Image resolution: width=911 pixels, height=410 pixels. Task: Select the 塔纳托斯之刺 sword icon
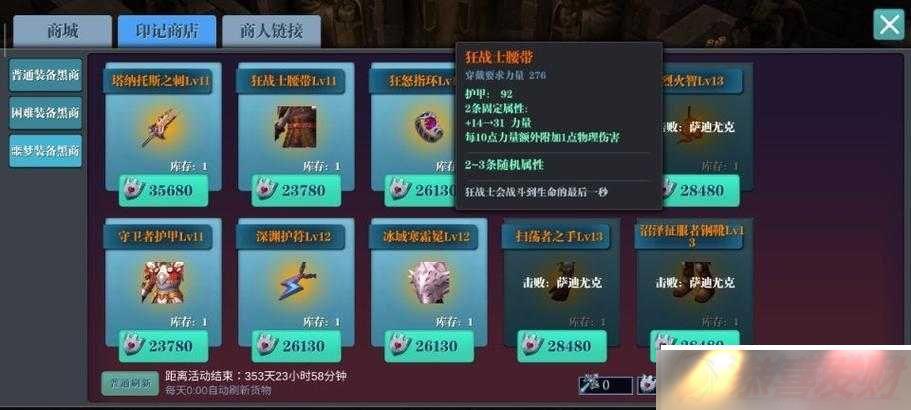(159, 127)
